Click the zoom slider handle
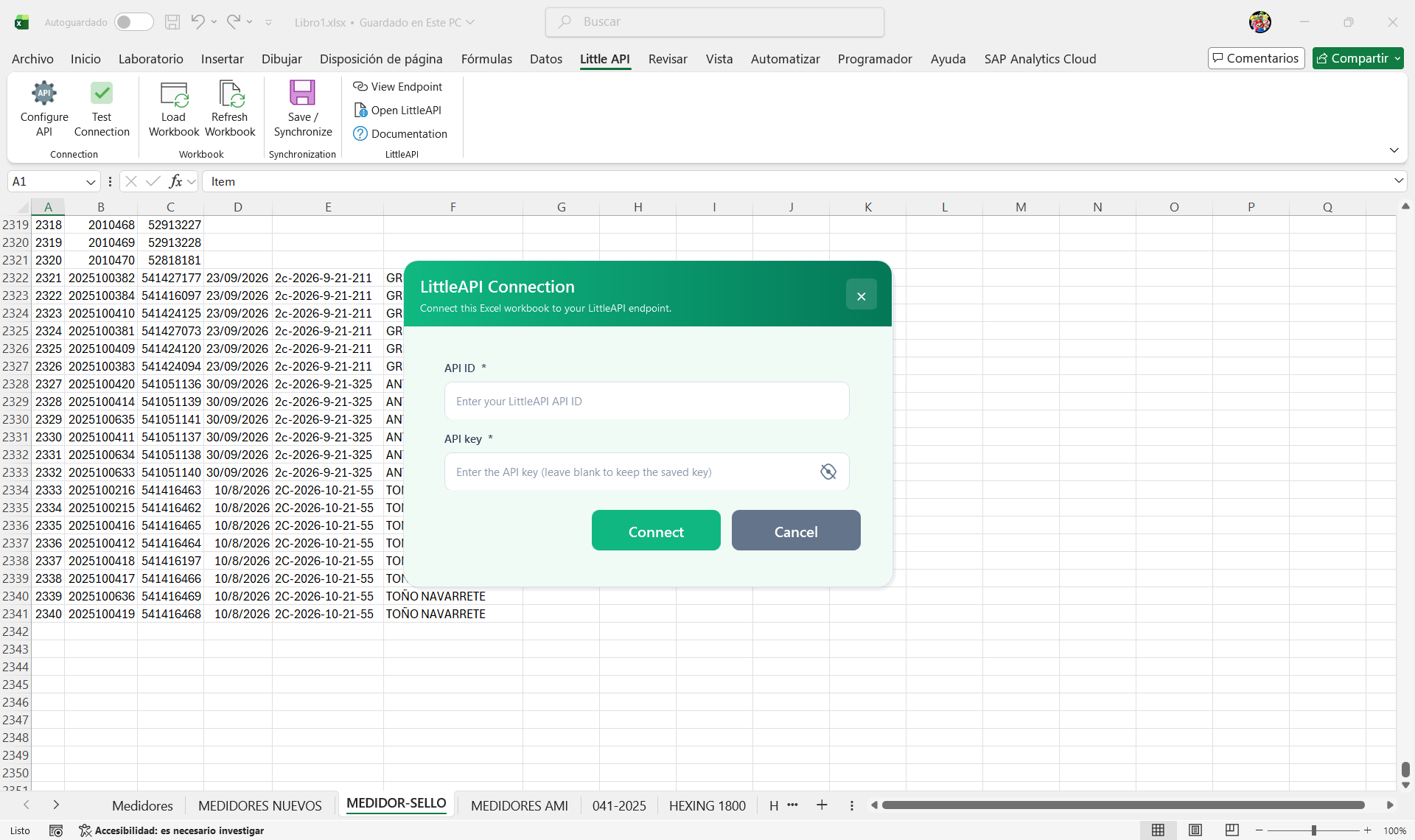Screen dimensions: 1415x840 (x=1314, y=830)
